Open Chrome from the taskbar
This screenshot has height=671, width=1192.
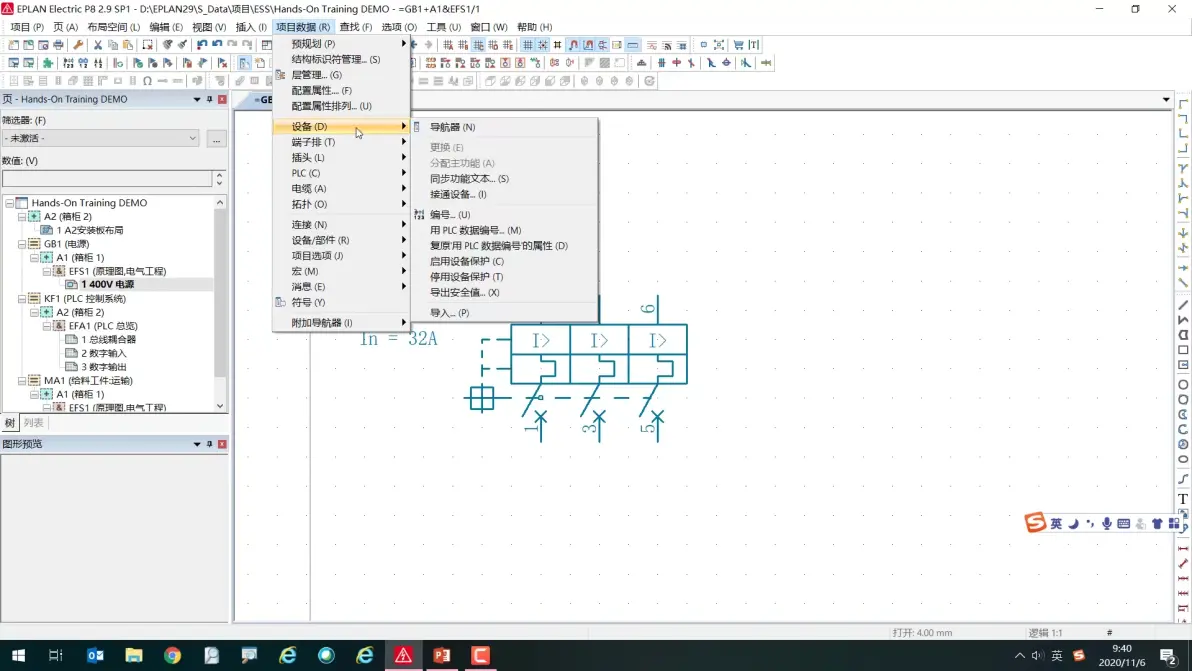pos(173,655)
